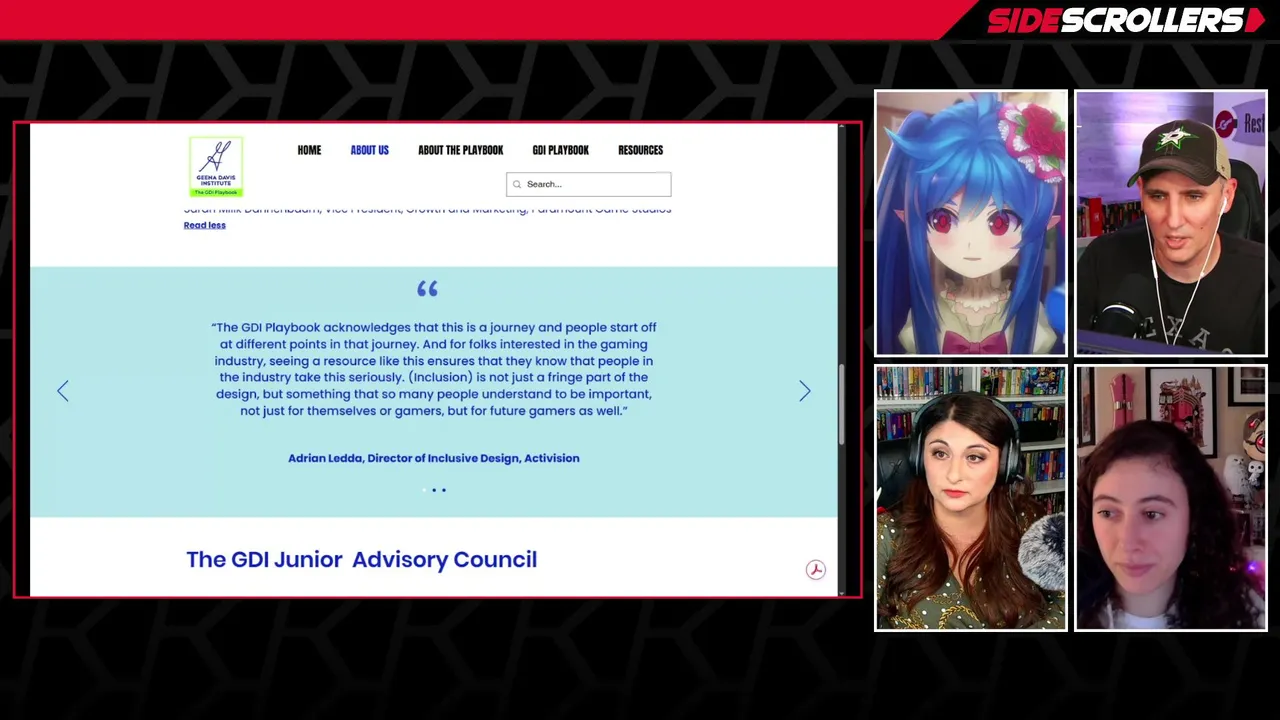Screen dimensions: 1280x720
Task: Open the RESOURCES menu item
Action: (640, 150)
